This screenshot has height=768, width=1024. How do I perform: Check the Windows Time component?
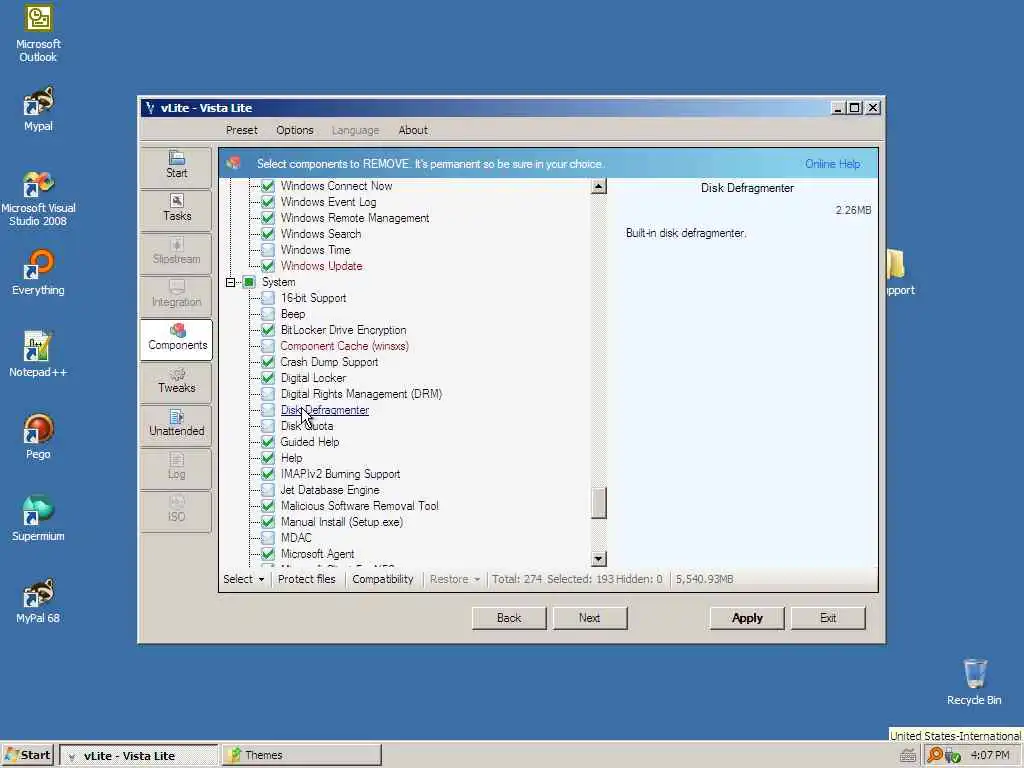(268, 250)
